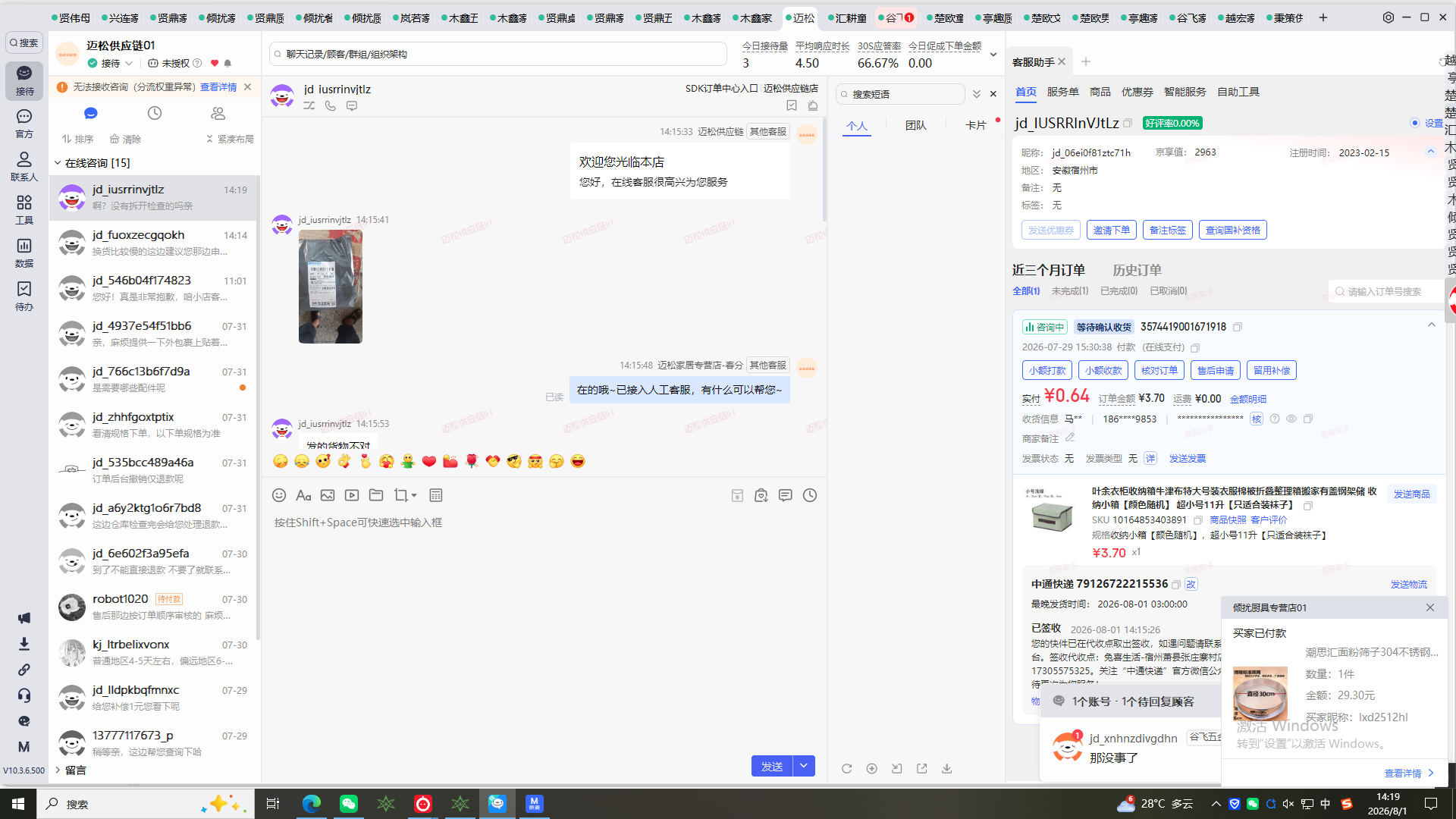Expand the quick phrases panel double chevron
The image size is (1456, 819).
click(977, 94)
